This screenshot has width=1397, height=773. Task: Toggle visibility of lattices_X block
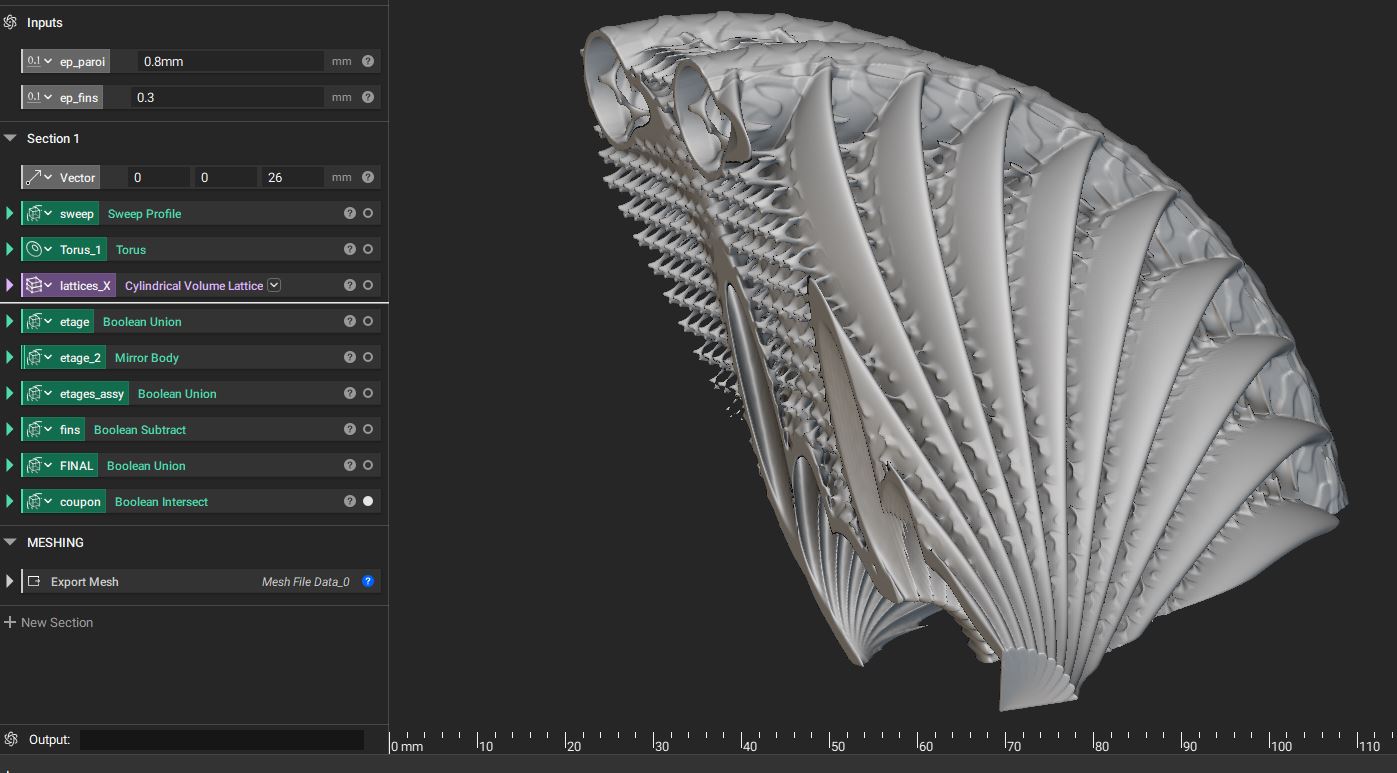368,285
